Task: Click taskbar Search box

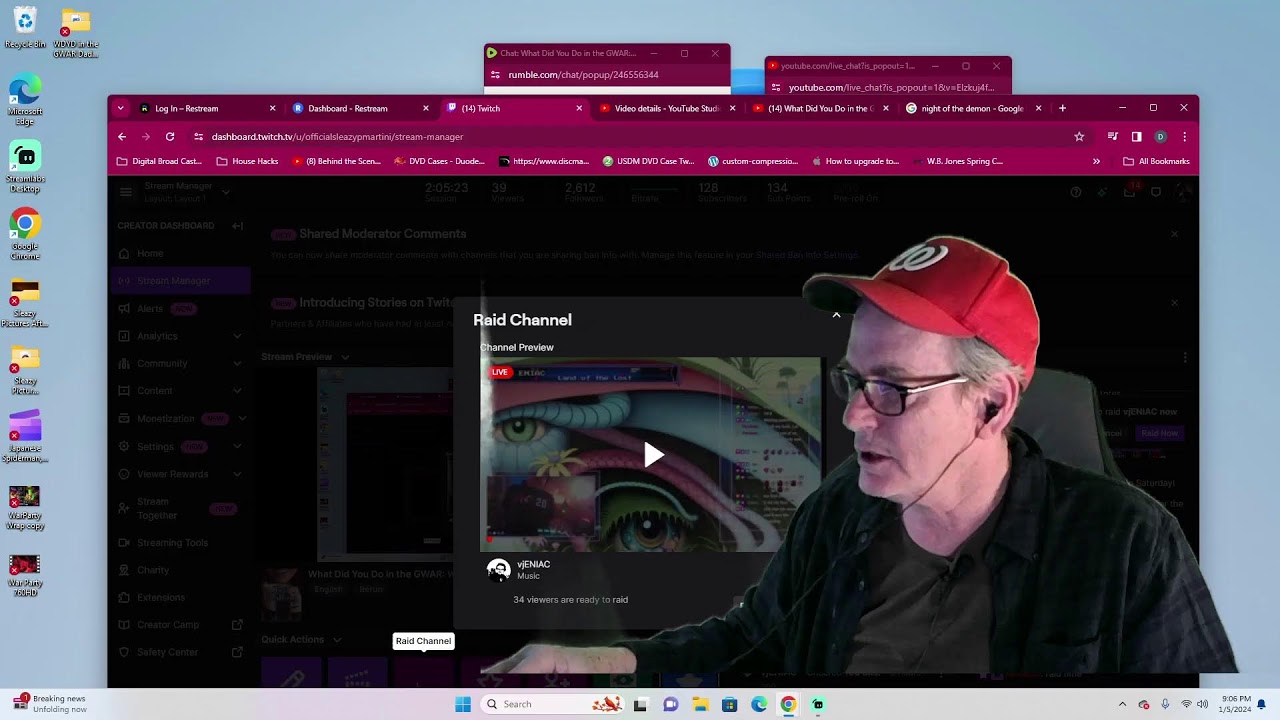Action: point(552,704)
